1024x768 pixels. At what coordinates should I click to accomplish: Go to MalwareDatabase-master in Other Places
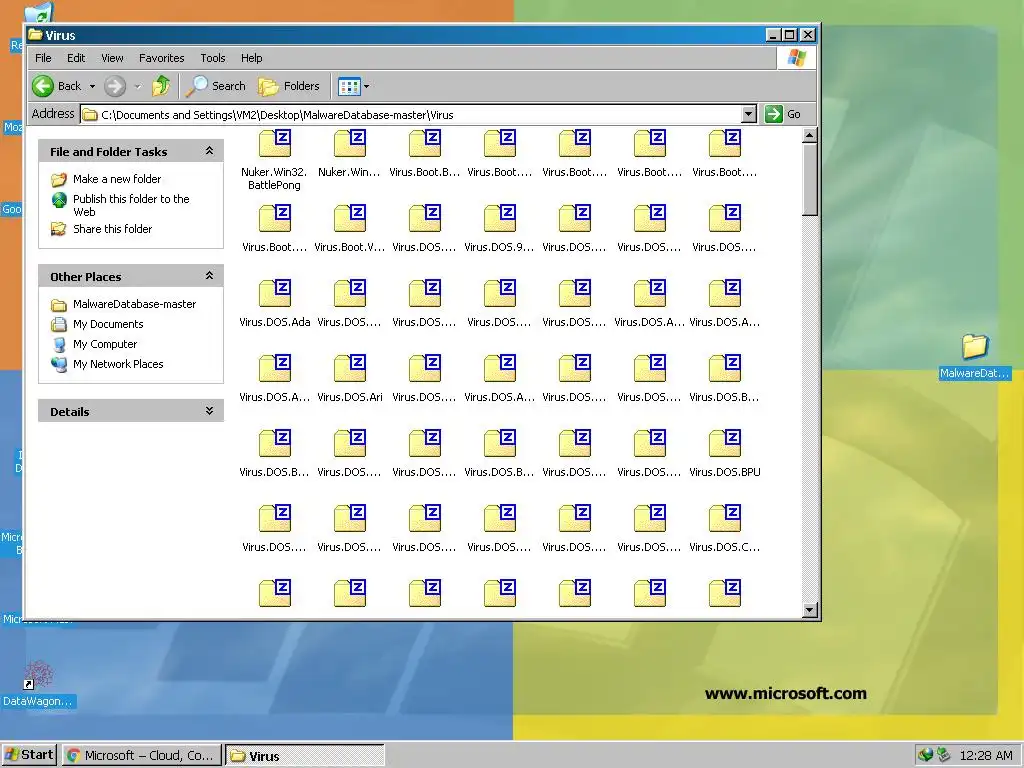point(135,304)
